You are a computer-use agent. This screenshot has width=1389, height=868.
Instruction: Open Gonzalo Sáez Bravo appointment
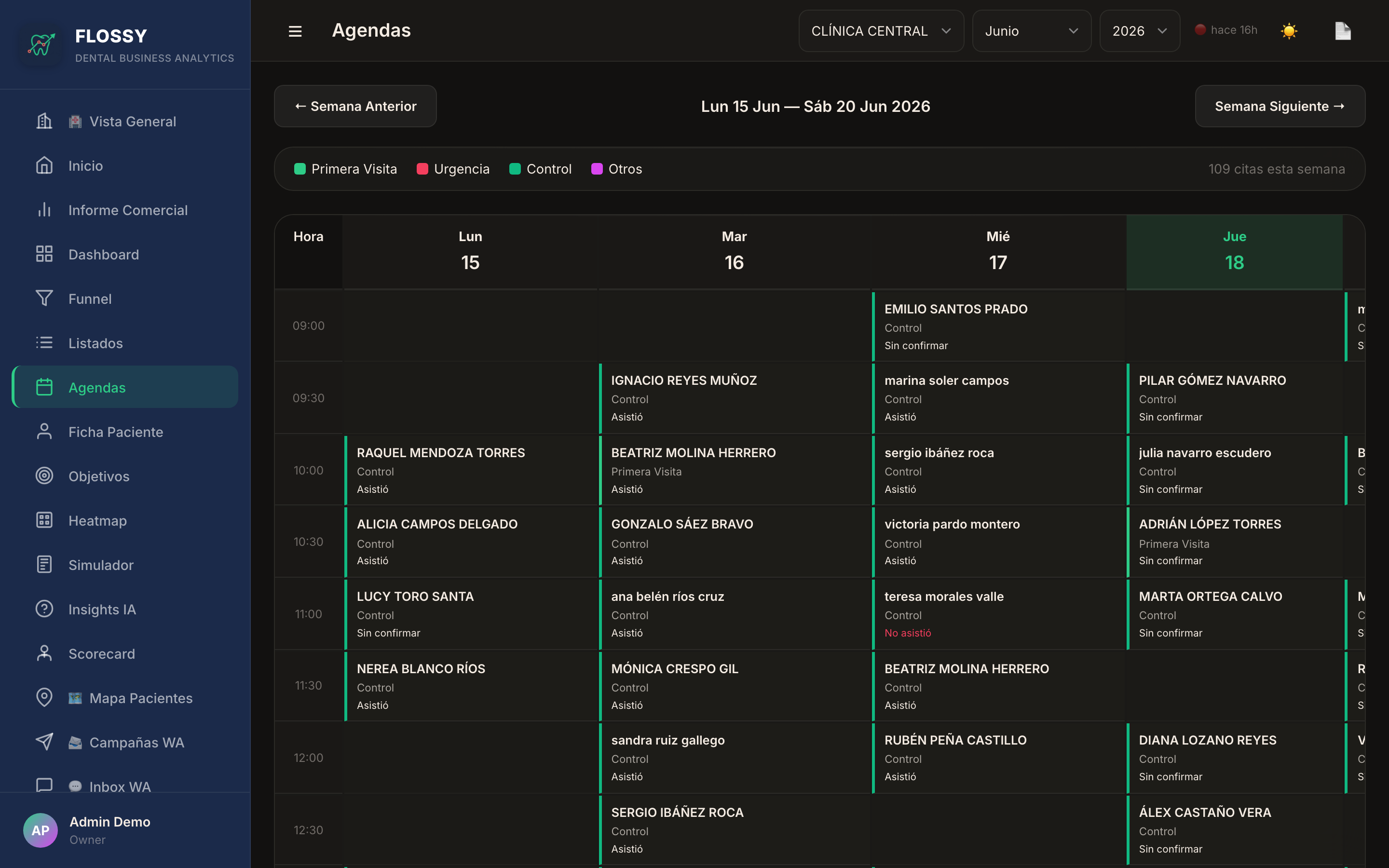[x=734, y=542]
